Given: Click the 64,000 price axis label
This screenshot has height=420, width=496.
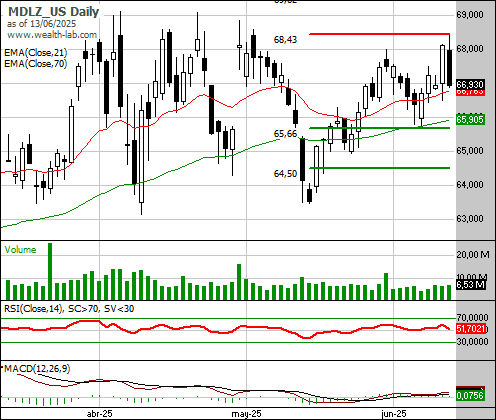Looking at the screenshot, I should (470, 185).
